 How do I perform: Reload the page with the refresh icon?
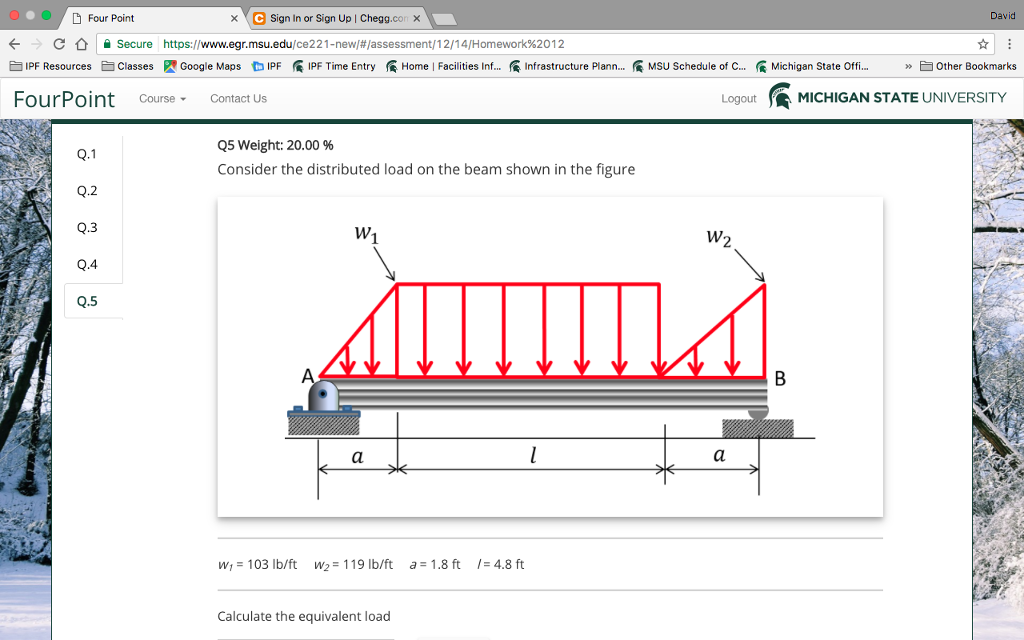(59, 44)
